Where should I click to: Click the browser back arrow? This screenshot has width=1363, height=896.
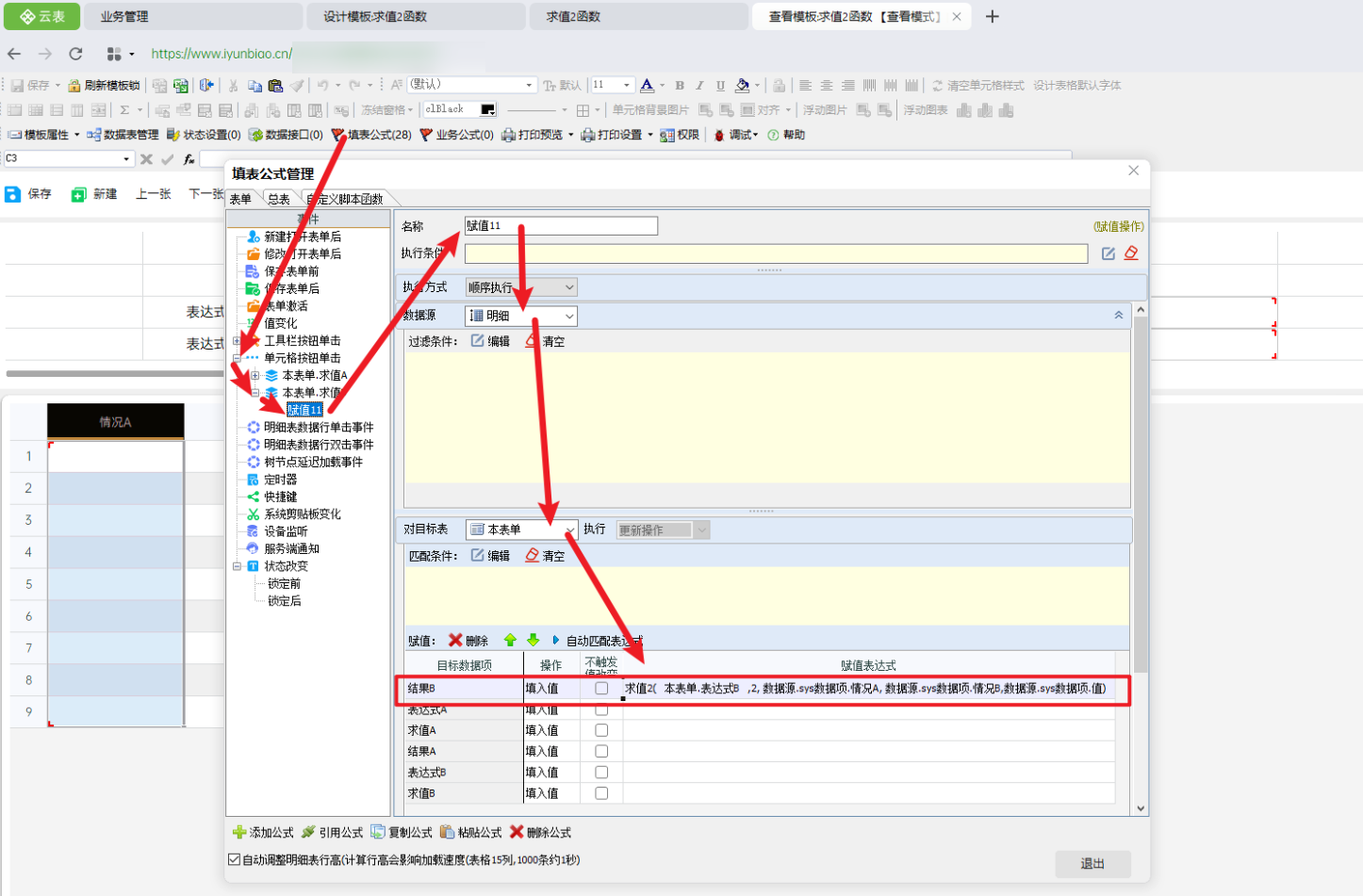coord(14,54)
